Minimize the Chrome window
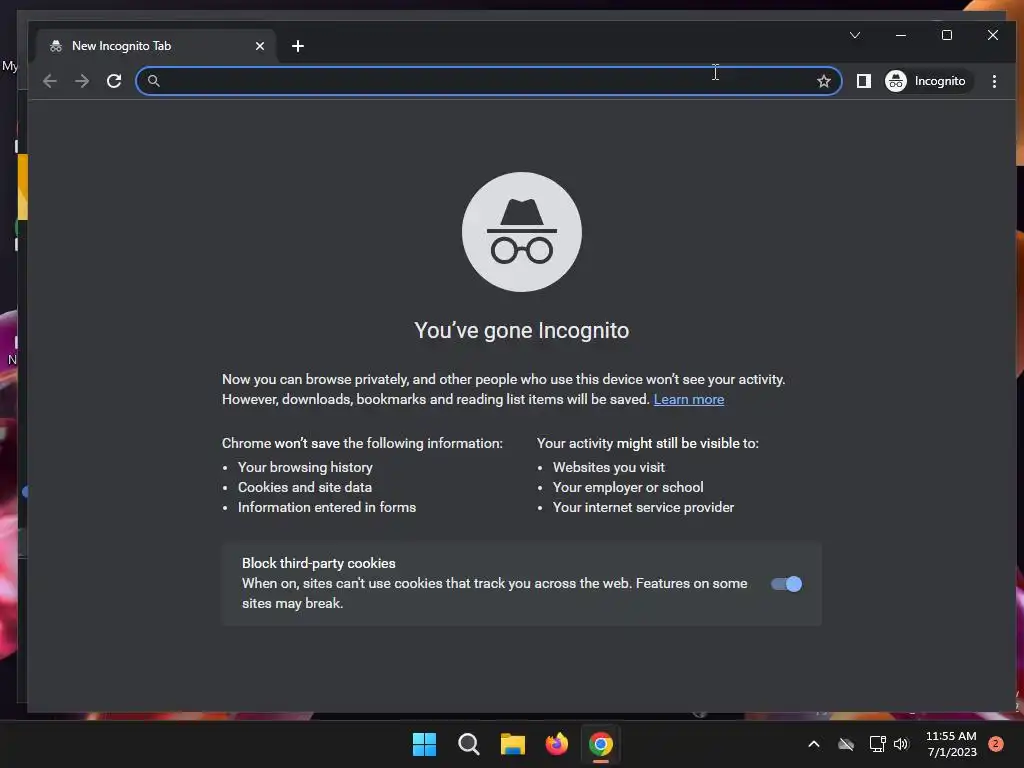 click(x=901, y=35)
